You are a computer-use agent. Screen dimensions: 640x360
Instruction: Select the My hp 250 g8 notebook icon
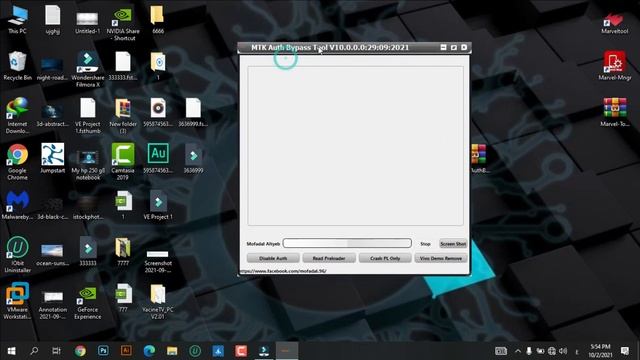pyautogui.click(x=88, y=165)
